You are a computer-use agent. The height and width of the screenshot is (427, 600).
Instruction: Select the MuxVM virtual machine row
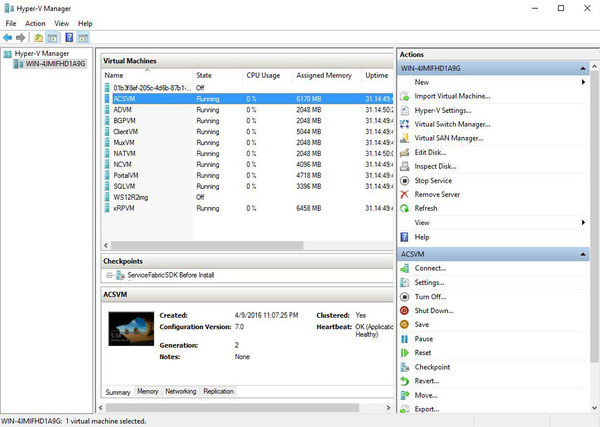pos(248,143)
